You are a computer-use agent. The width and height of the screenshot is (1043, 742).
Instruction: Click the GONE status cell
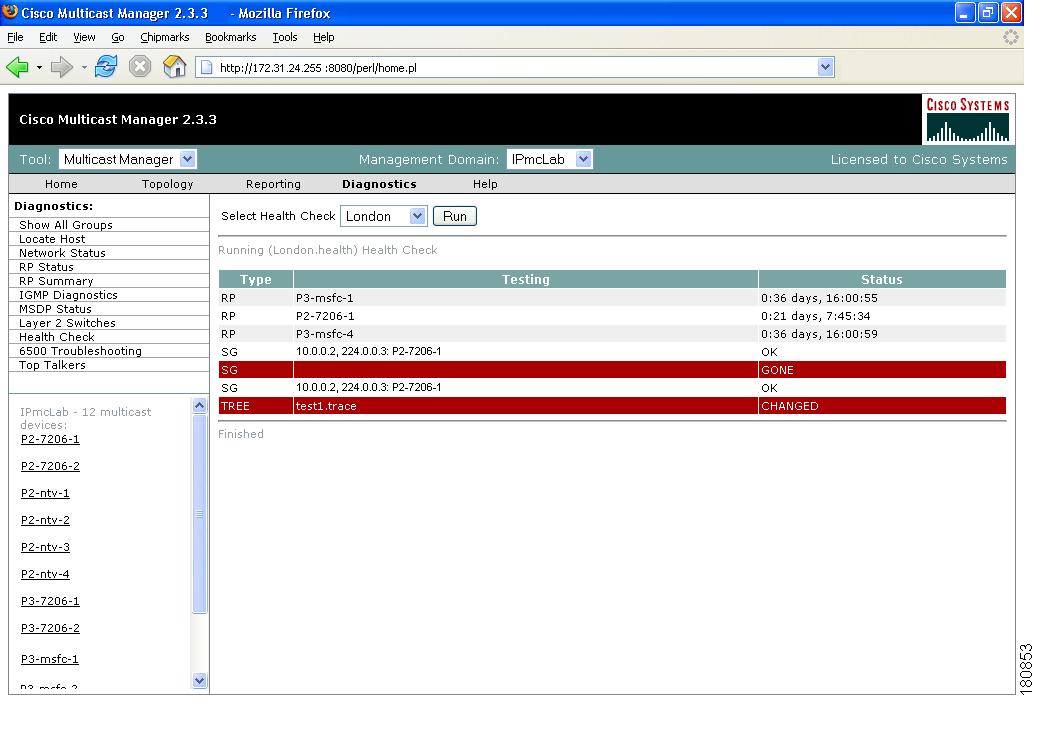[x=882, y=370]
